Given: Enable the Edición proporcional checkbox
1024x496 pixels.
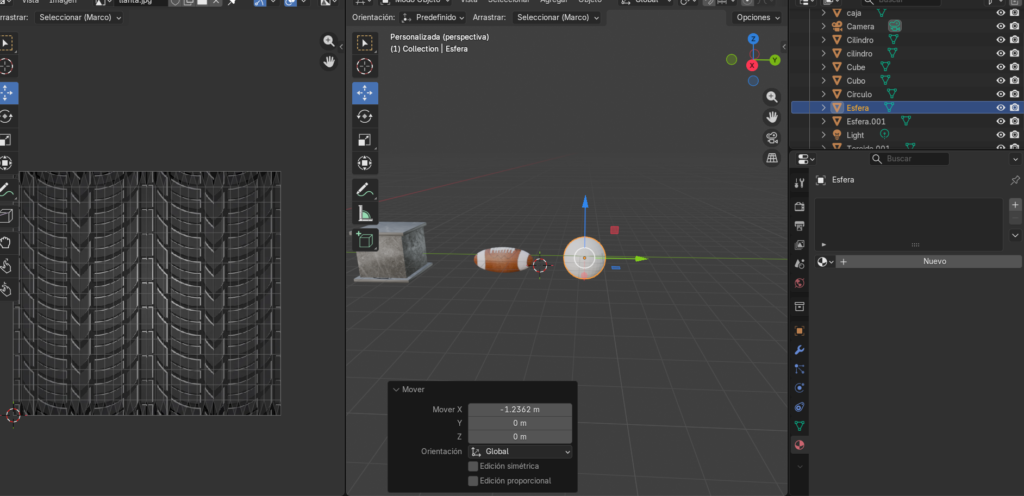Looking at the screenshot, I should coord(473,481).
